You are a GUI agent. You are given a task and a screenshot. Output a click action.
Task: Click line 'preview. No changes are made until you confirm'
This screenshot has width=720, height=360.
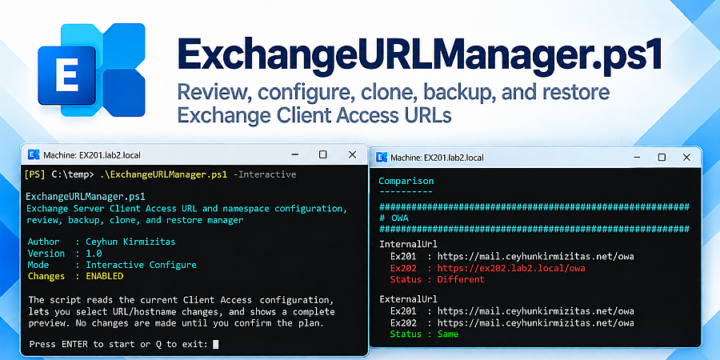pos(177,323)
